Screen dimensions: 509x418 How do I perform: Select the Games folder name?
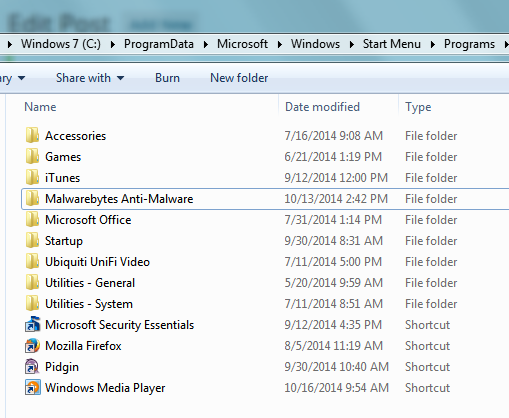(63, 157)
